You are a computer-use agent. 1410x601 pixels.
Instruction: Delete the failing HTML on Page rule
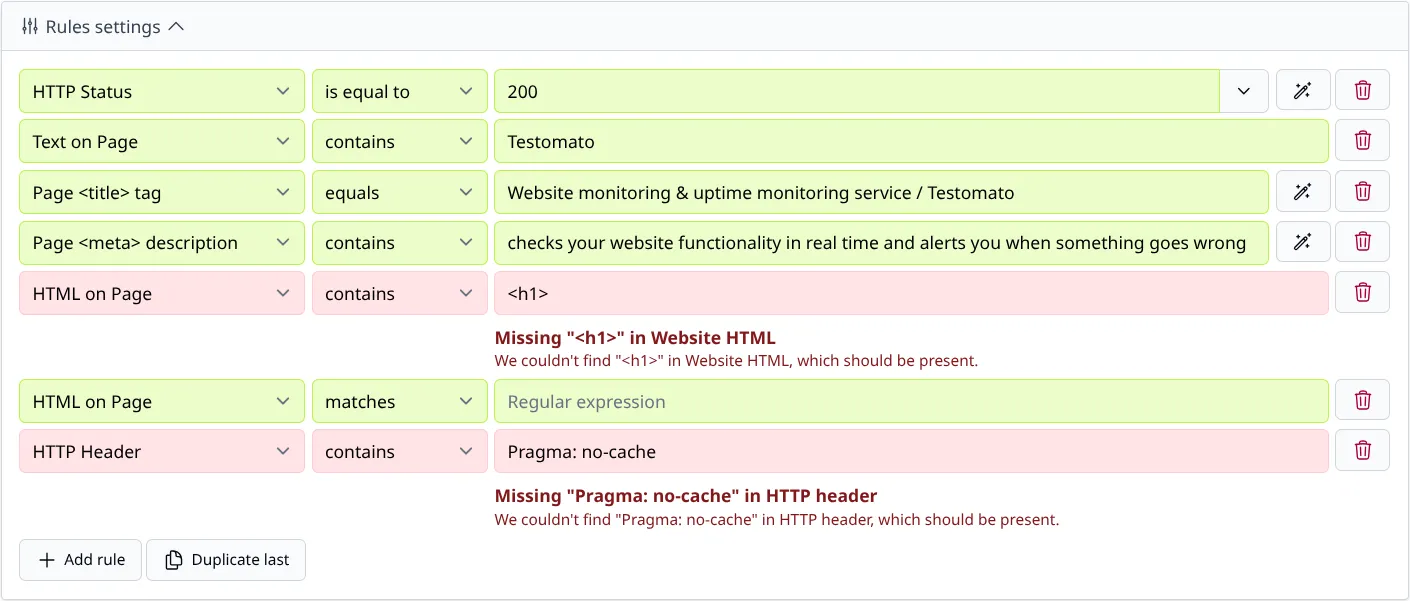click(1362, 292)
